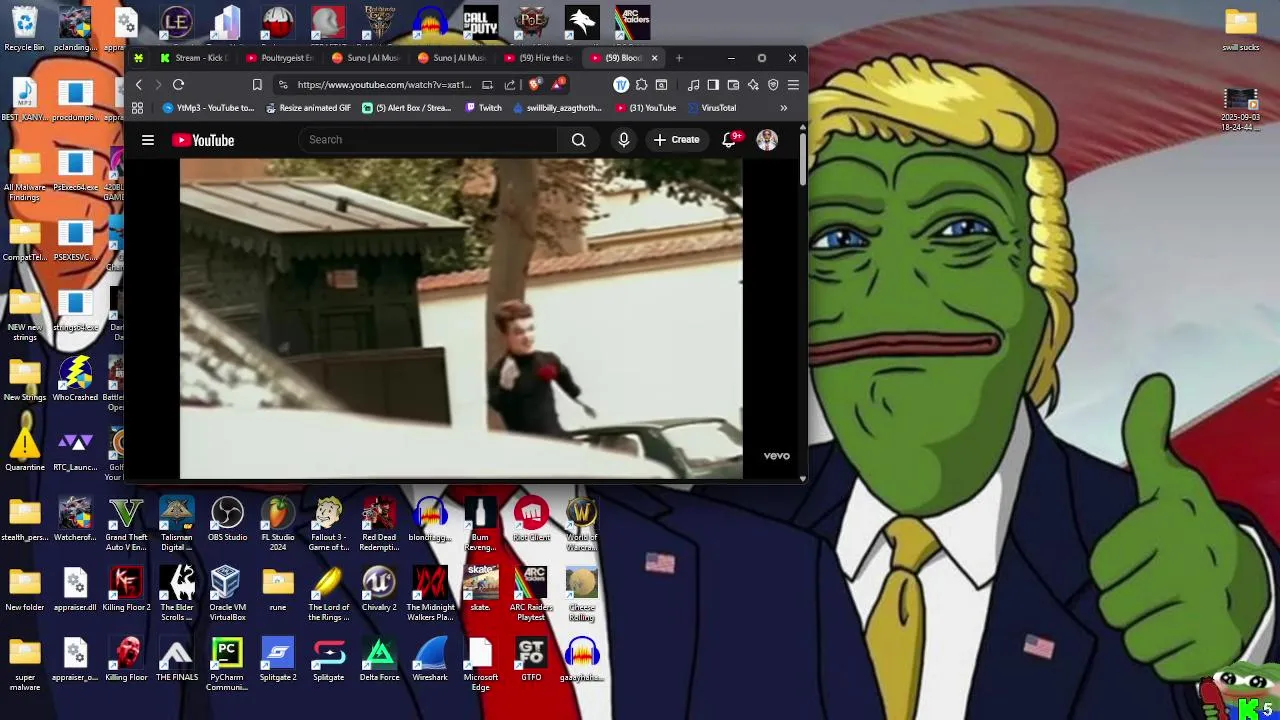The width and height of the screenshot is (1280, 720).
Task: Open 'swillbilly_azagthoth' bookmark
Action: coord(557,108)
